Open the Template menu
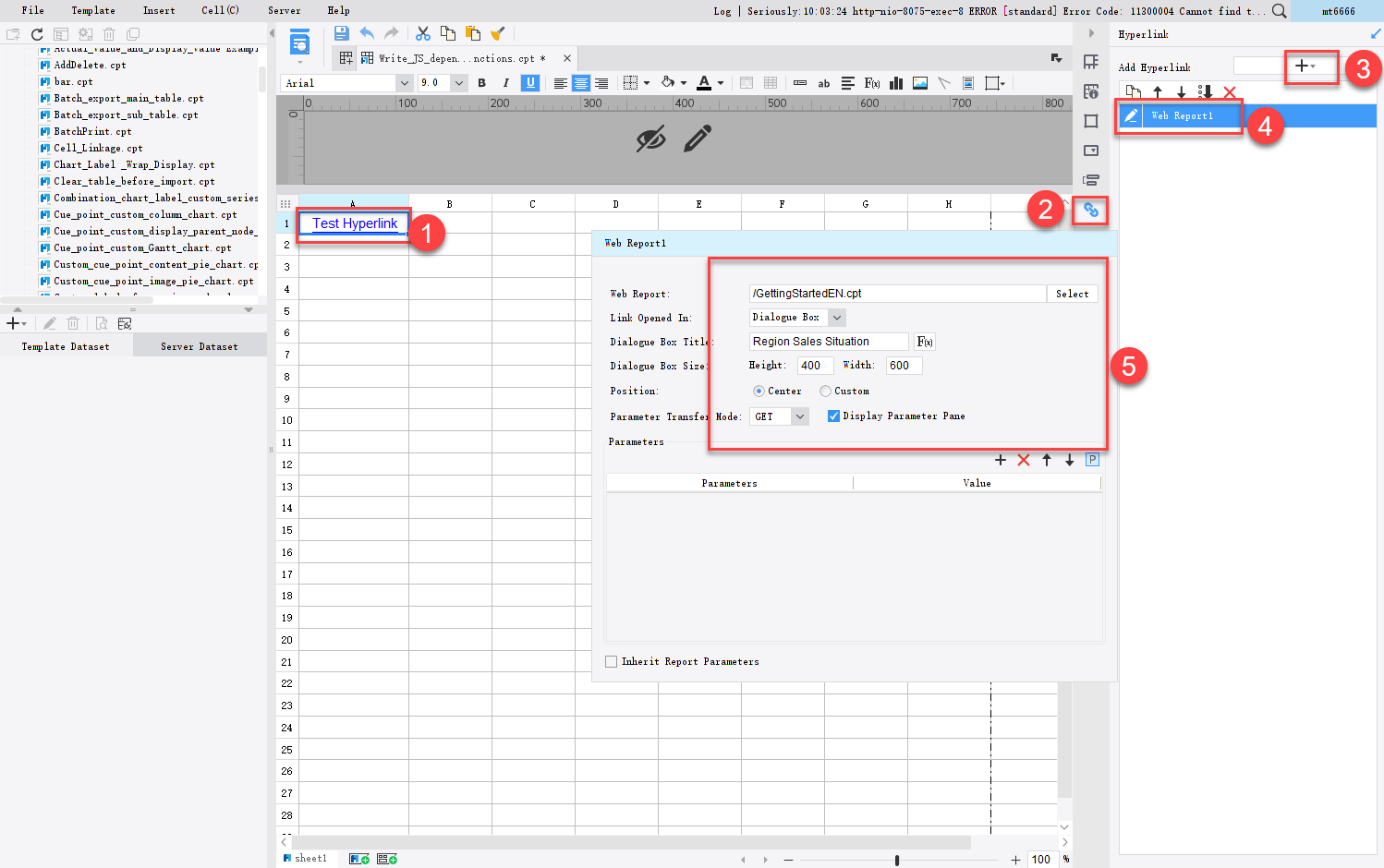The image size is (1384, 868). click(x=92, y=10)
